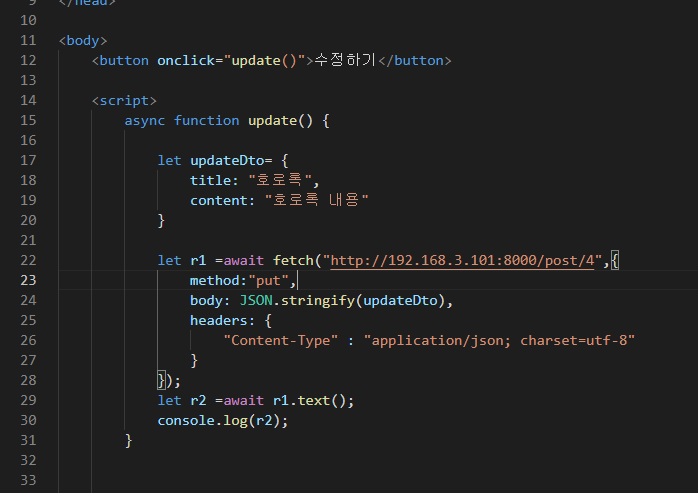Click the stringify method name
Image resolution: width=698 pixels, height=493 pixels.
pyautogui.click(x=317, y=301)
